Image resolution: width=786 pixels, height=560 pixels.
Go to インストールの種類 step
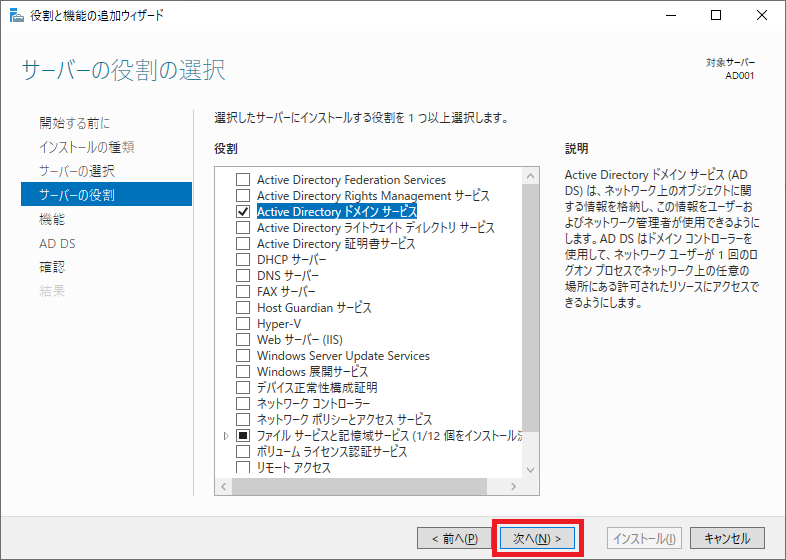pyautogui.click(x=87, y=147)
